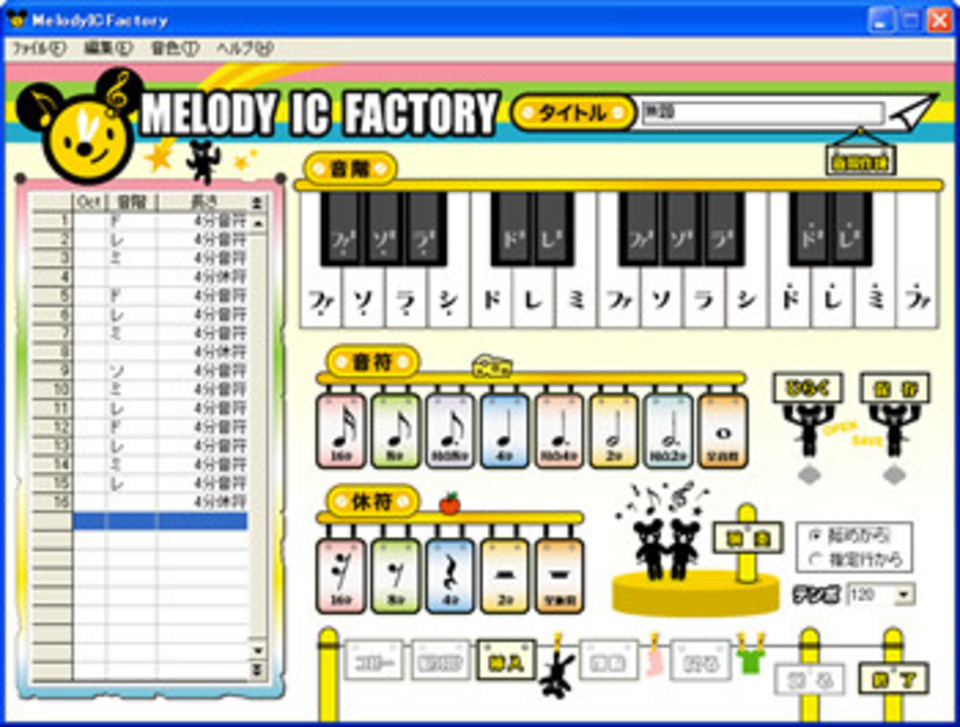
Task: Play the high ド white key
Action: coord(789,299)
